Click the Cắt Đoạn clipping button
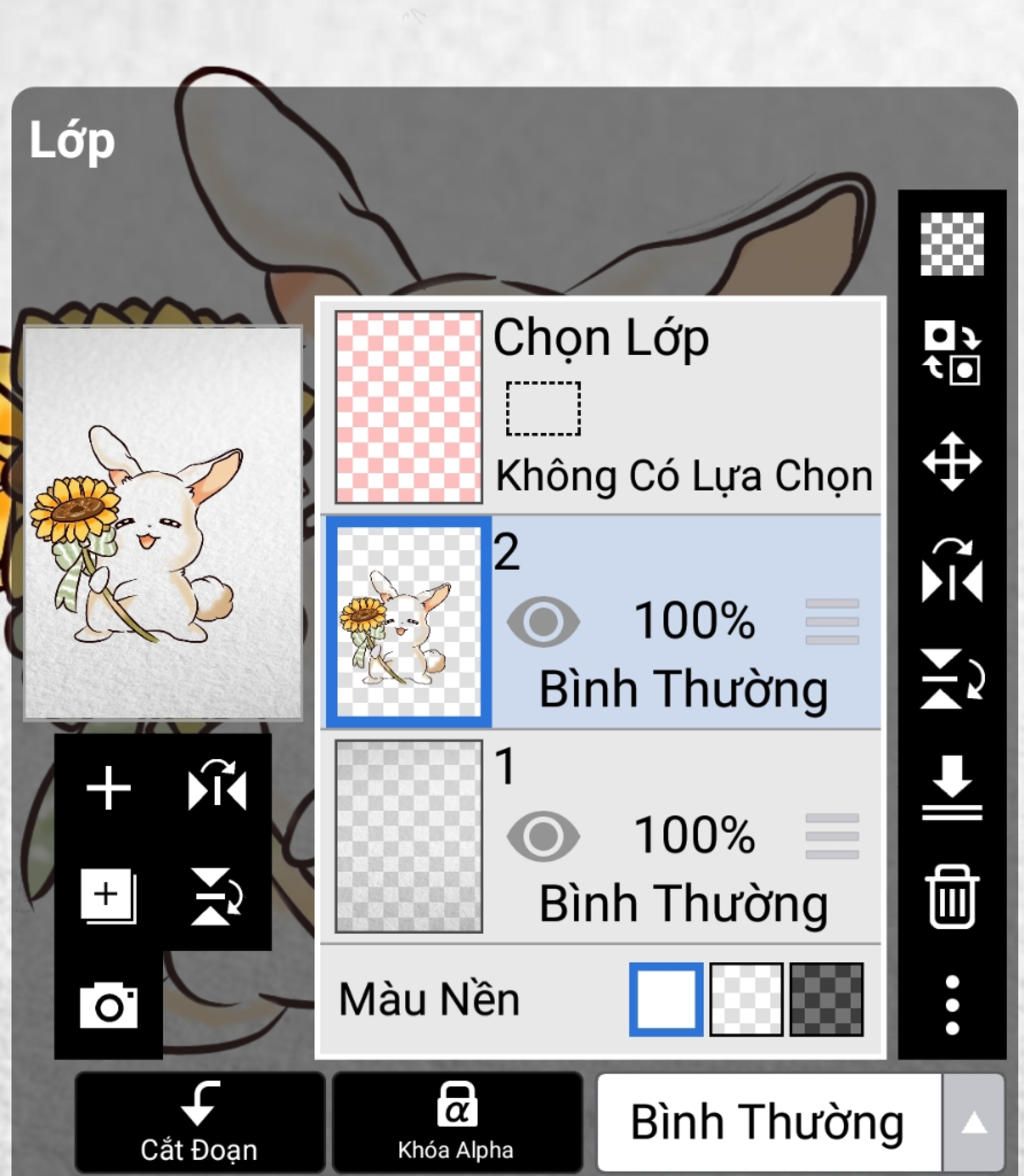1024x1176 pixels. [x=199, y=1122]
